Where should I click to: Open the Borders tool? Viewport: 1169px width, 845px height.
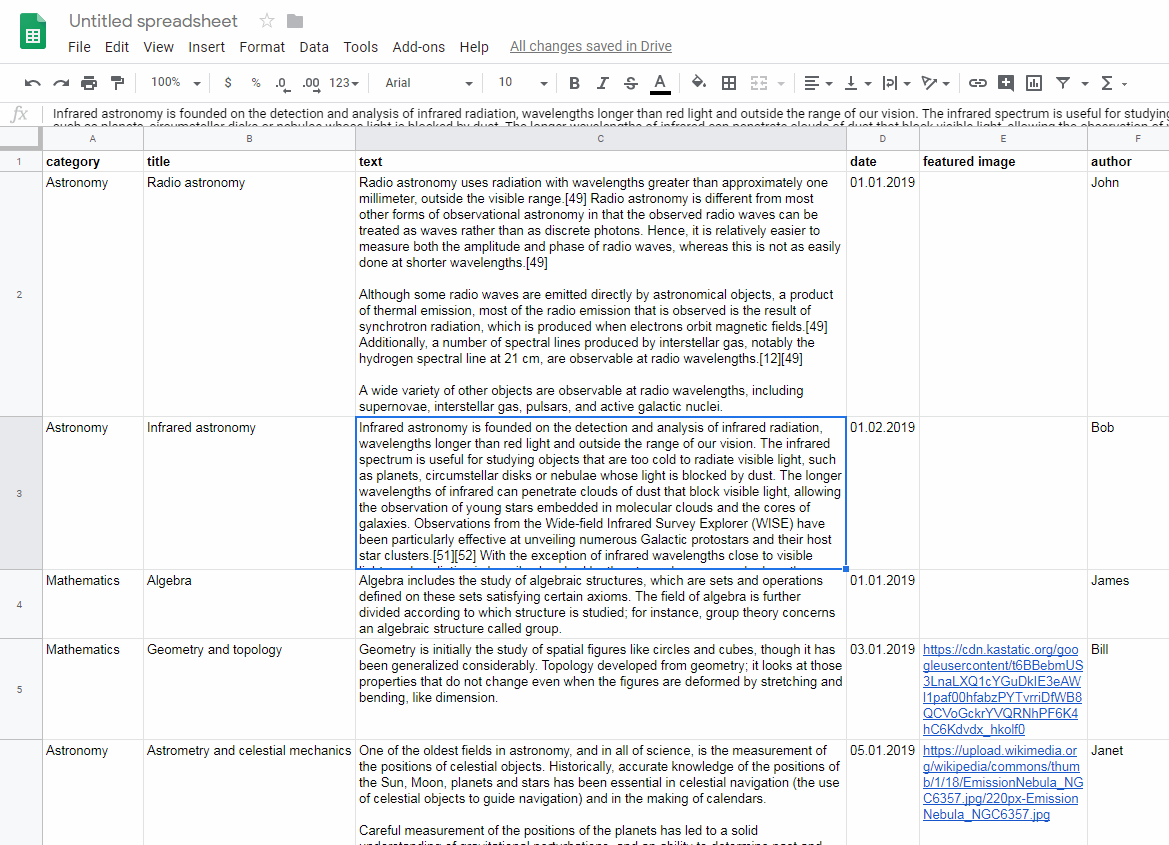click(729, 83)
